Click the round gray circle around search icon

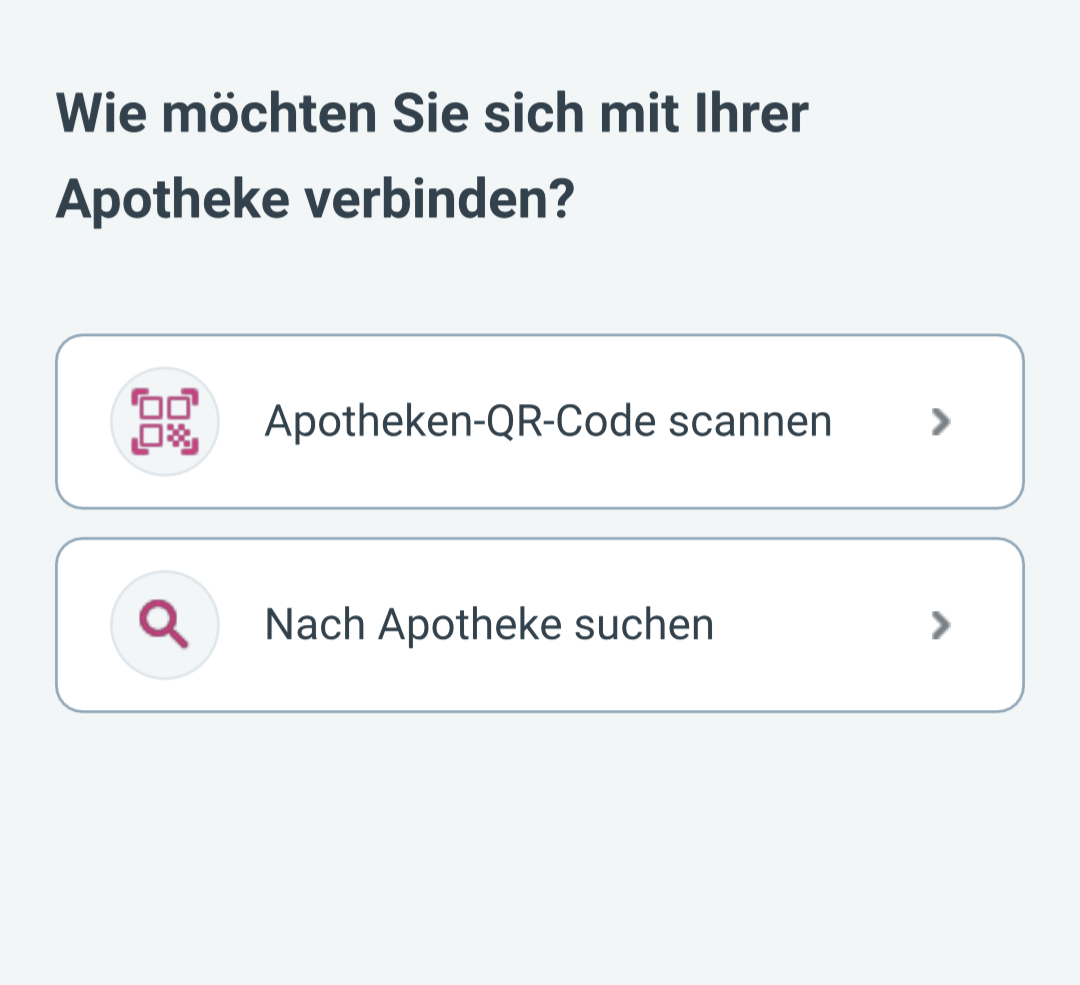[165, 625]
